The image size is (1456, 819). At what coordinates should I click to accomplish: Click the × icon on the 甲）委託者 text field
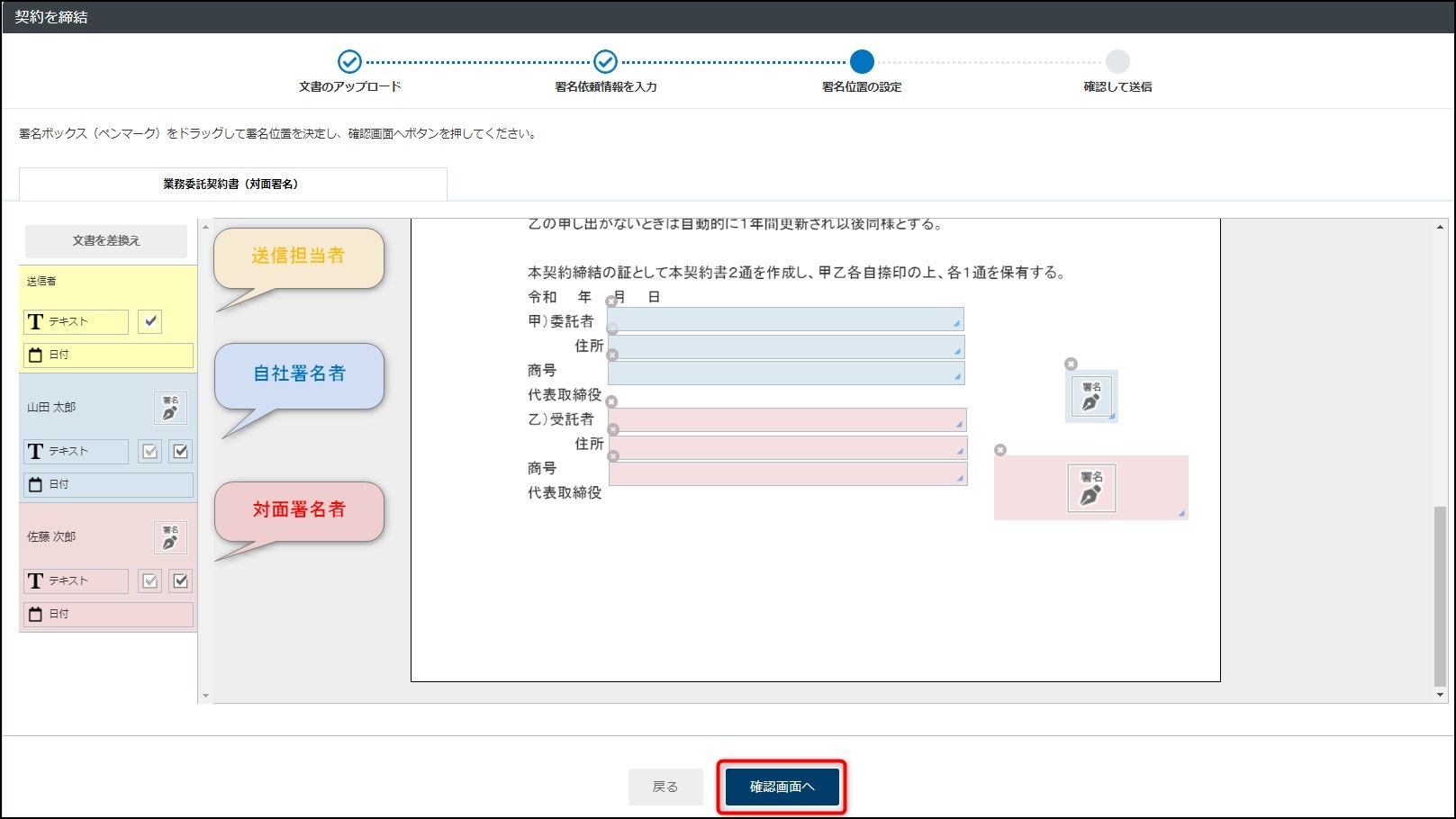tap(612, 302)
